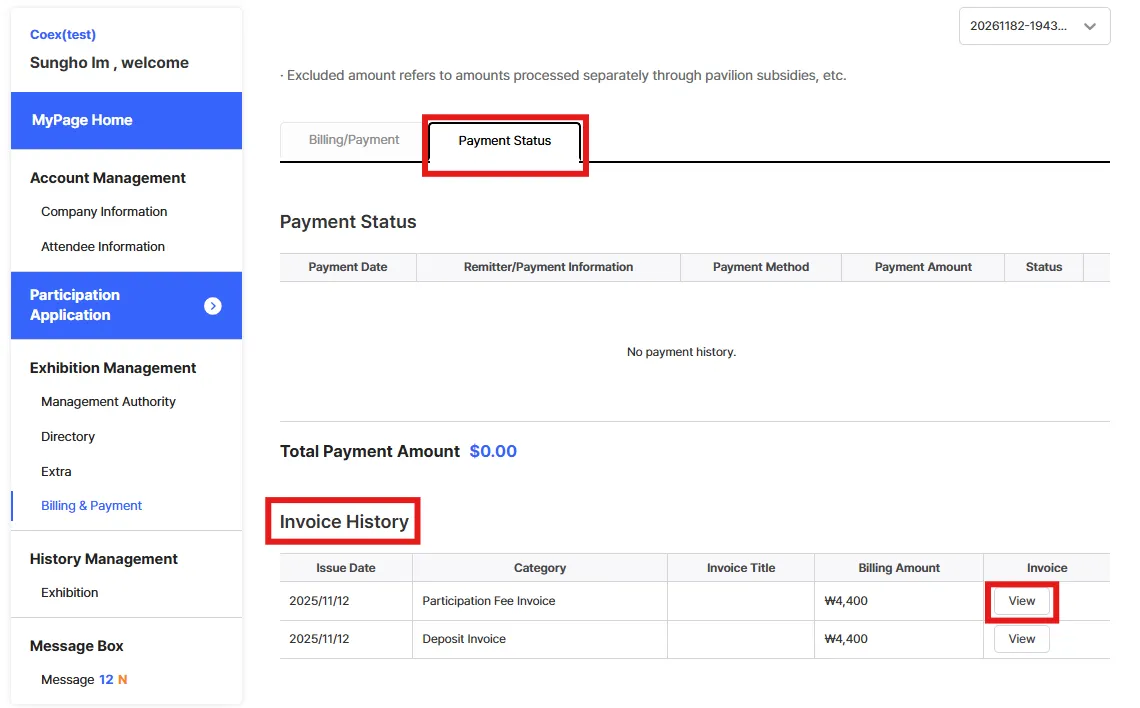Select the Payment Status tab
This screenshot has height=708, width=1140.
tap(504, 141)
